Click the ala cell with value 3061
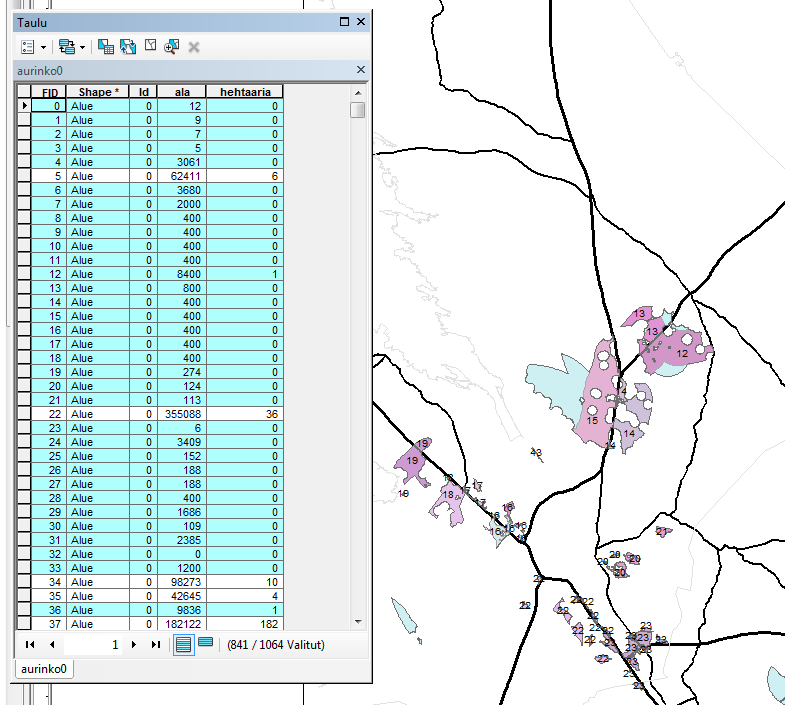 [182, 162]
